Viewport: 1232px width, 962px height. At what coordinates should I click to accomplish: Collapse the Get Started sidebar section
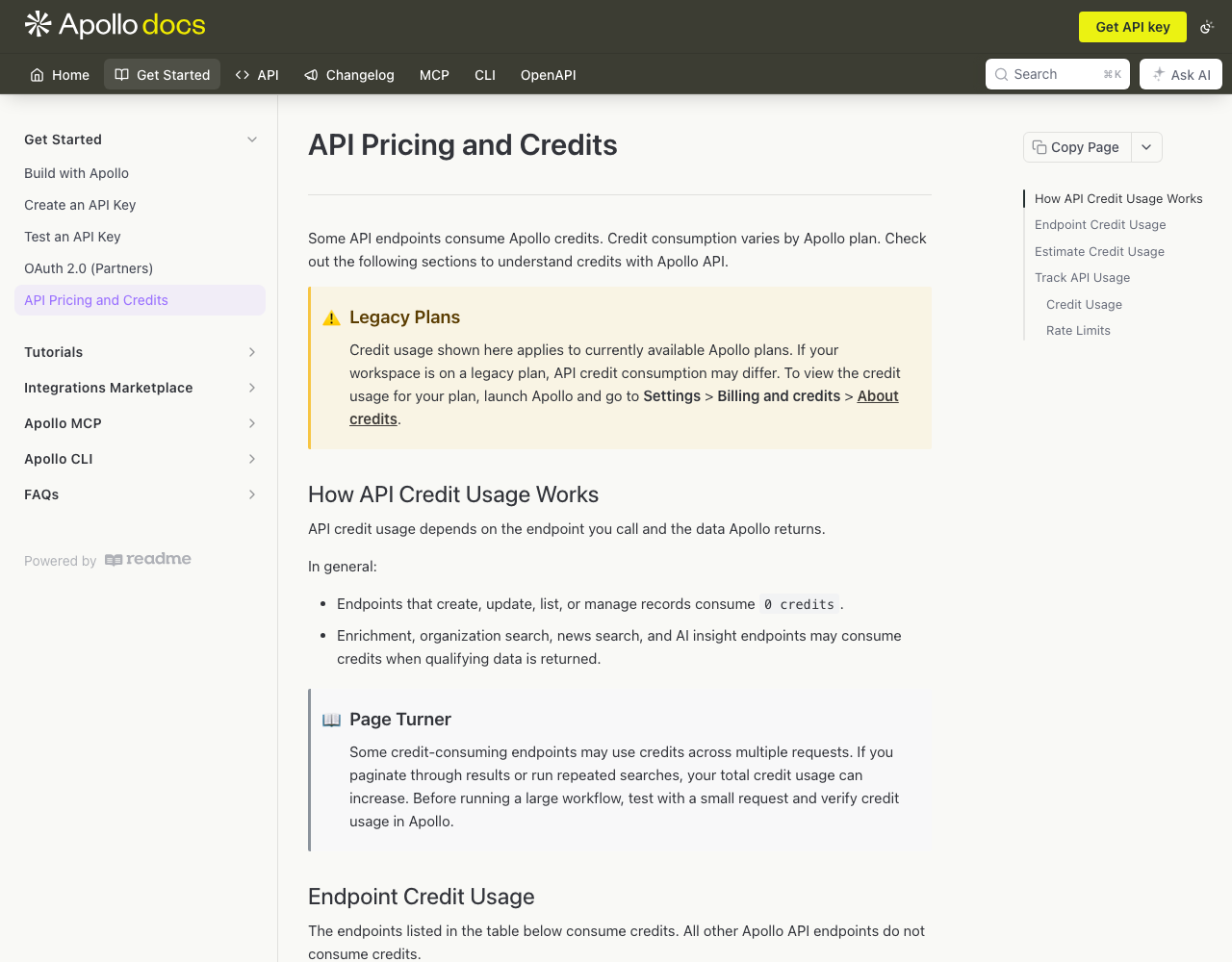tap(252, 139)
